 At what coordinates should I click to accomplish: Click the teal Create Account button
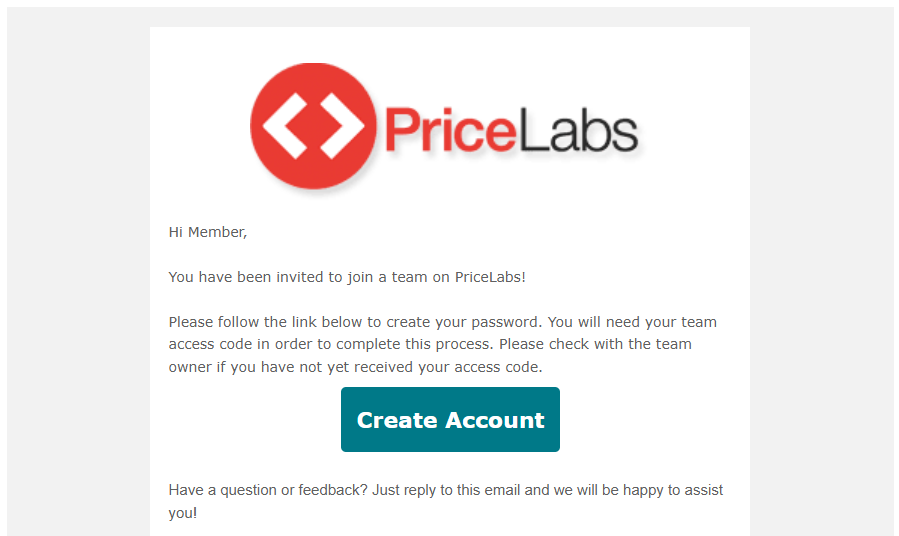pos(450,420)
